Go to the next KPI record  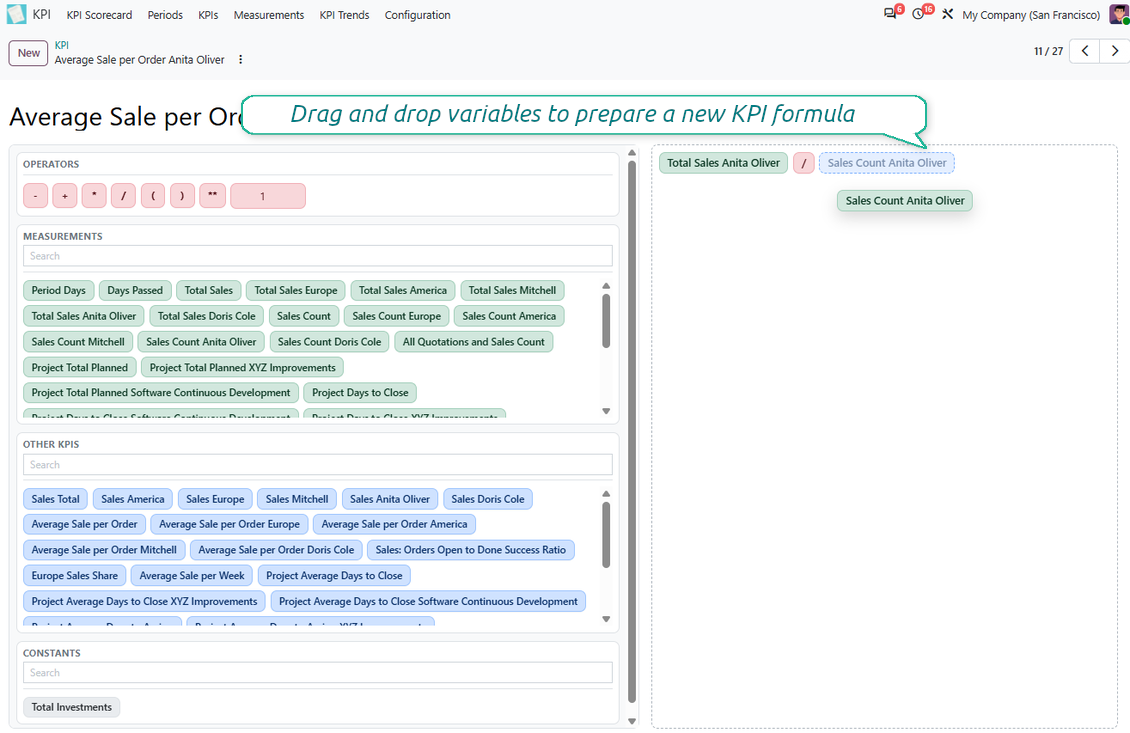(x=1115, y=51)
